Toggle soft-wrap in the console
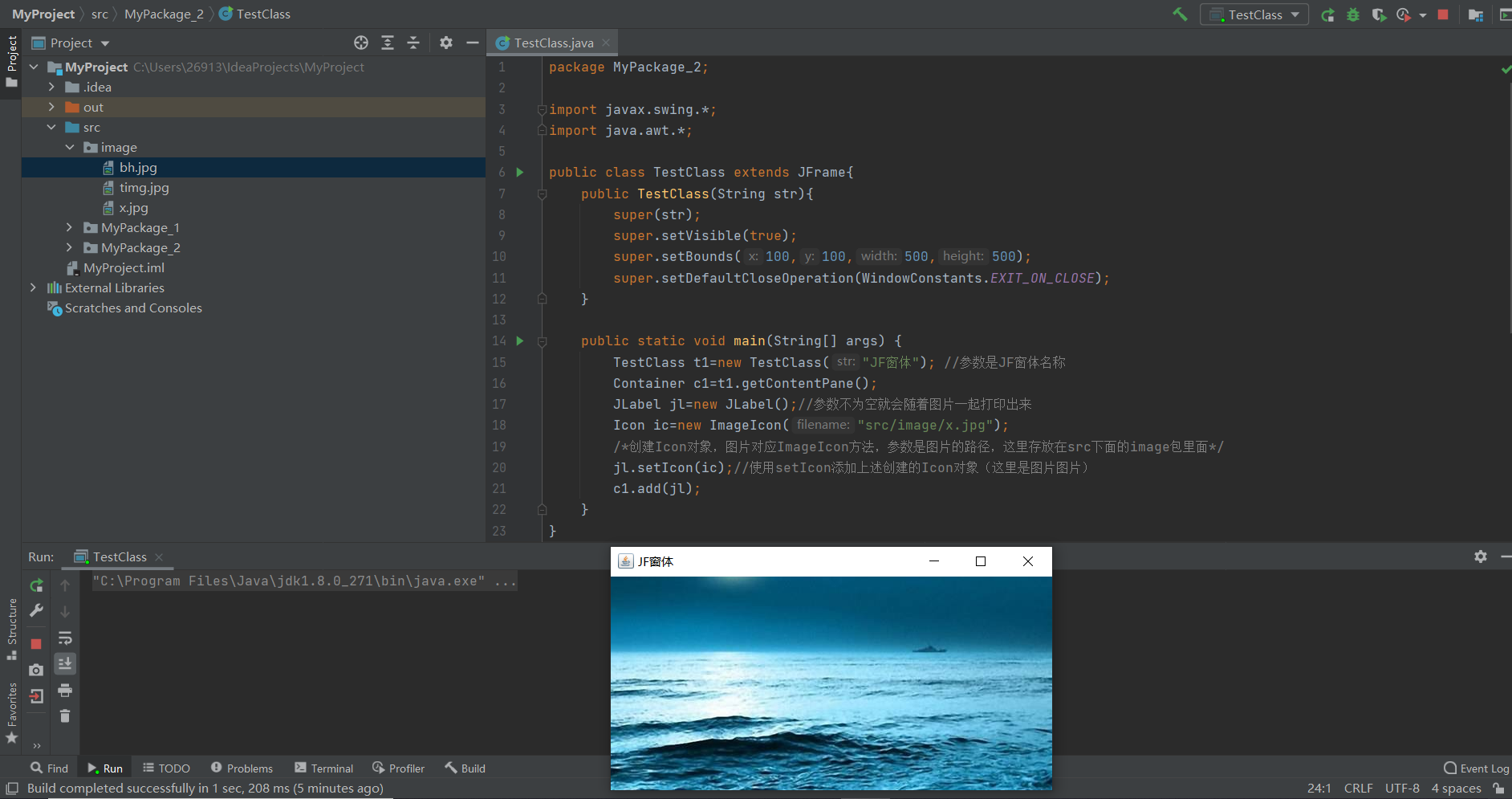This screenshot has width=1512, height=799. (65, 638)
